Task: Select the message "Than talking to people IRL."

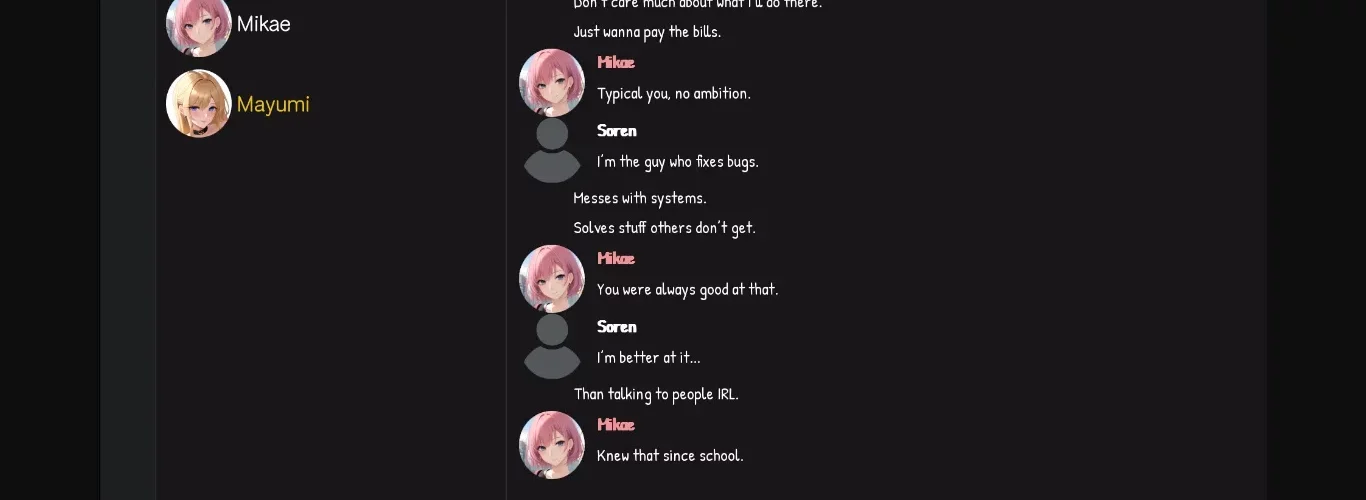Action: click(x=656, y=394)
